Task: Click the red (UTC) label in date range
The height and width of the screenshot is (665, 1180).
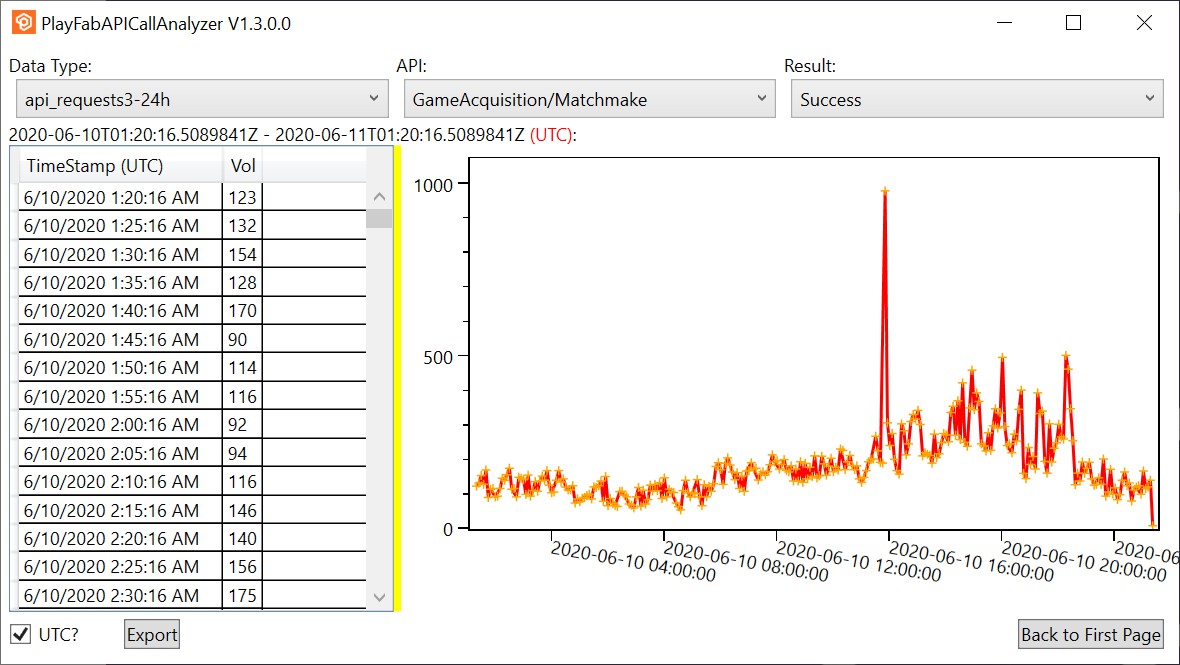Action: [x=551, y=135]
